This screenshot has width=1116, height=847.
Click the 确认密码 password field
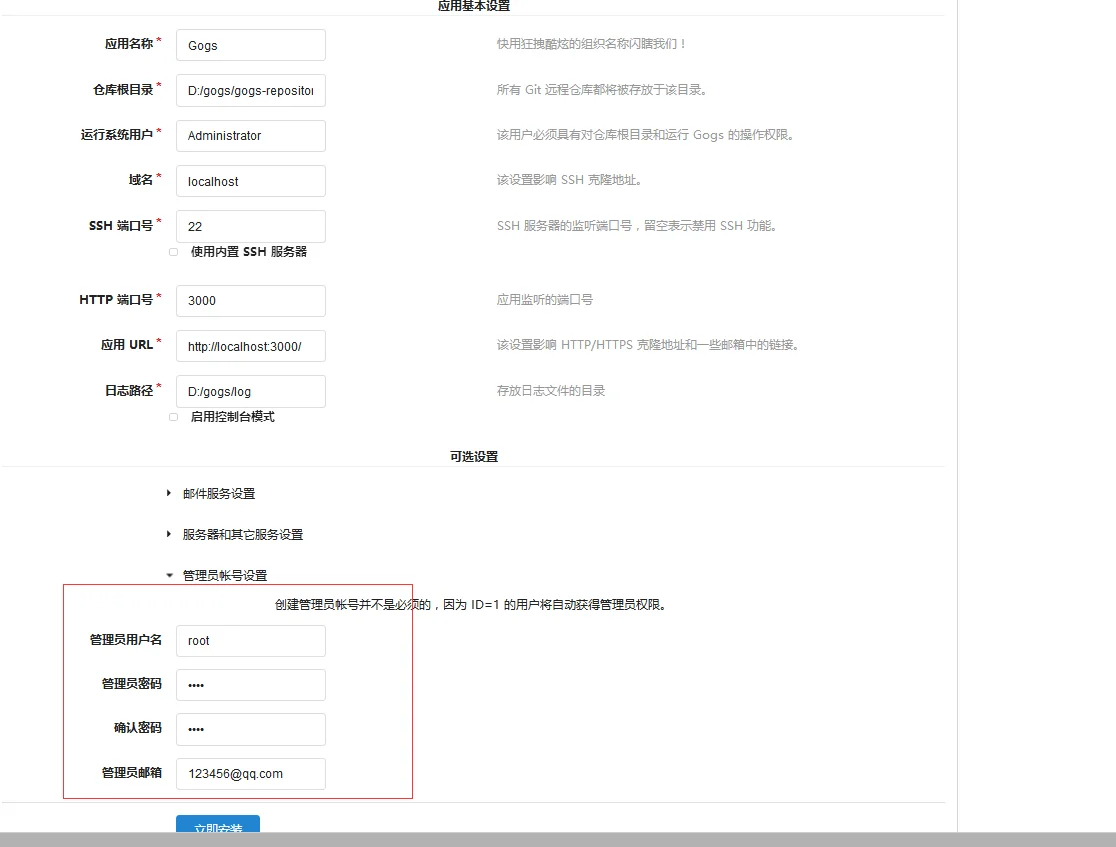[x=251, y=729]
